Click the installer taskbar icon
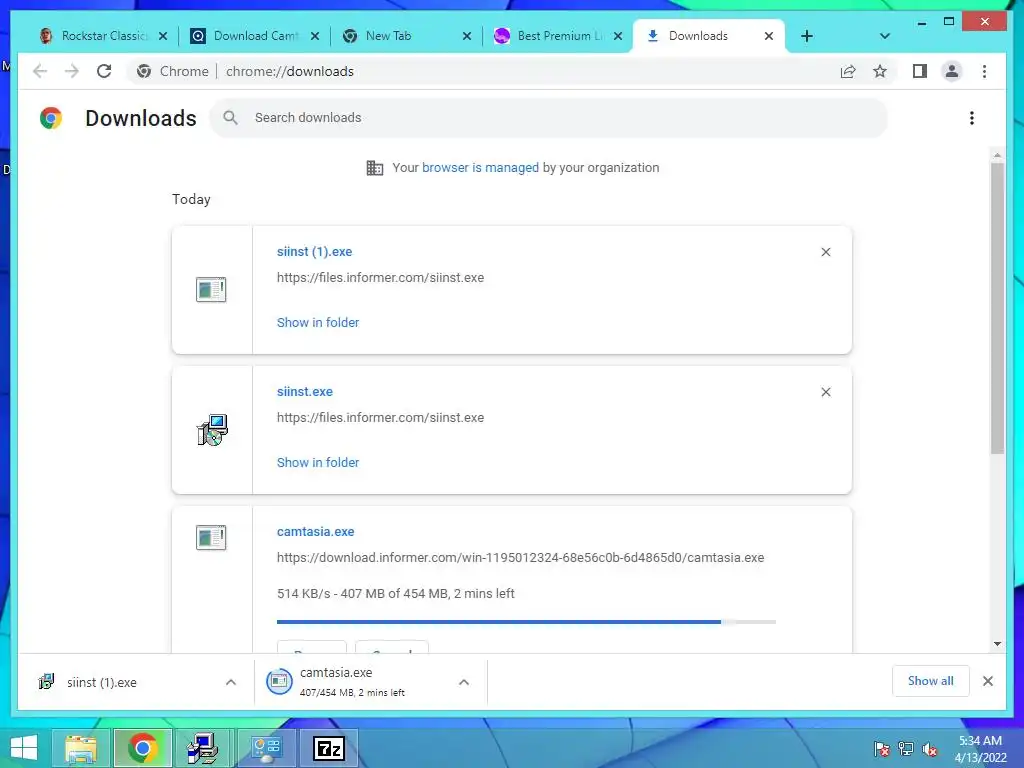 click(202, 748)
